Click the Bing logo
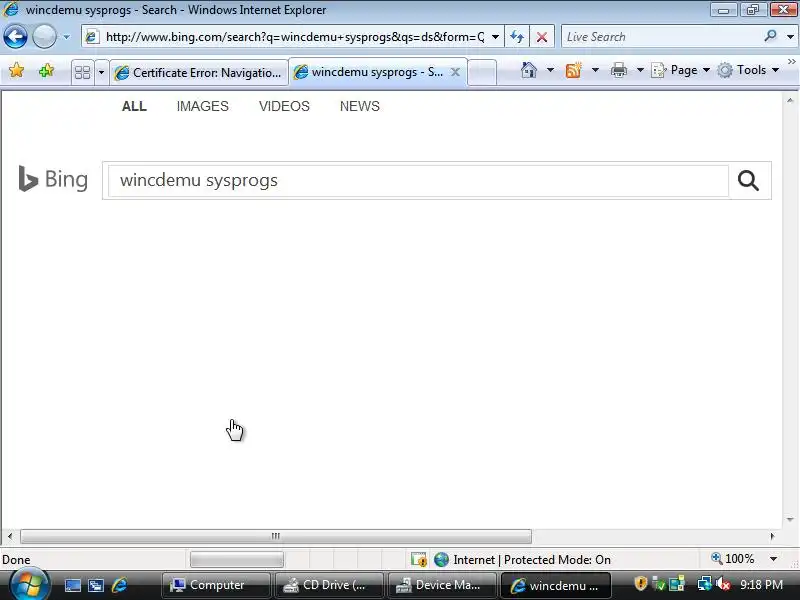 pyautogui.click(x=53, y=179)
